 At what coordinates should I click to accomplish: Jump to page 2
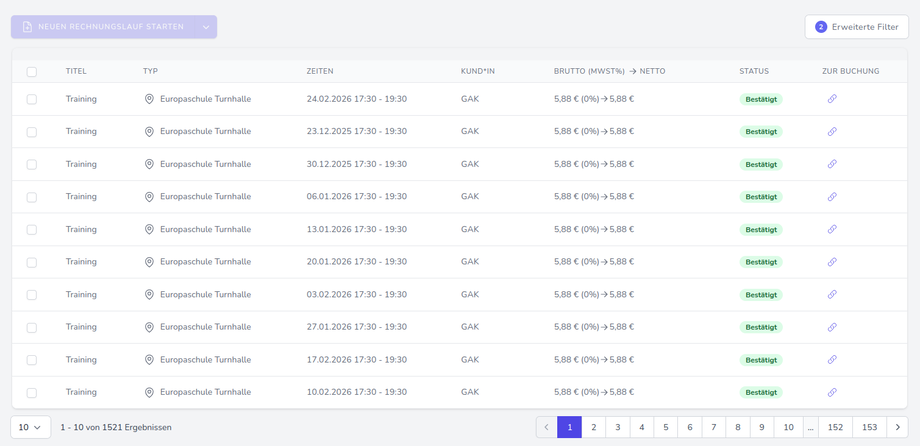(594, 427)
